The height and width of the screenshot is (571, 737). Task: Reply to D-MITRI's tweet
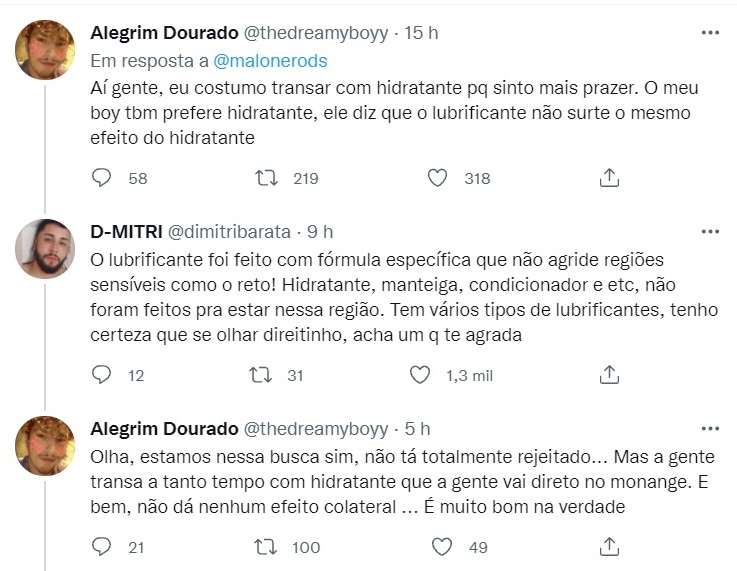(101, 375)
